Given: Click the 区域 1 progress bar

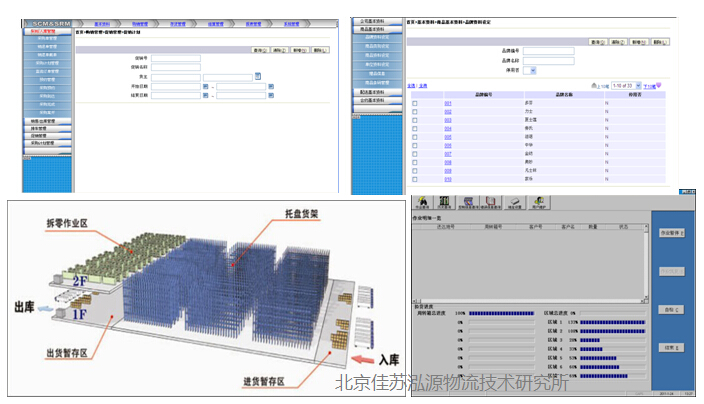Looking at the screenshot, I should click(612, 322).
